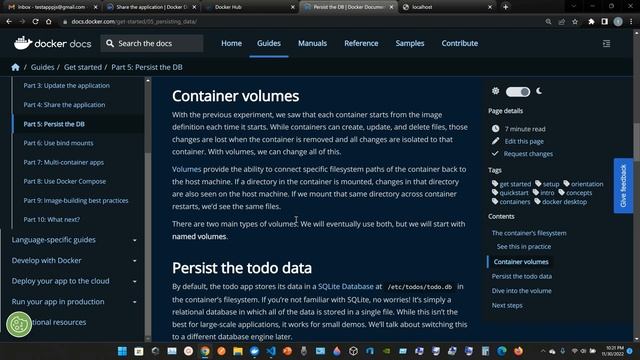
Task: Click the browser home icon
Action: tap(49, 22)
